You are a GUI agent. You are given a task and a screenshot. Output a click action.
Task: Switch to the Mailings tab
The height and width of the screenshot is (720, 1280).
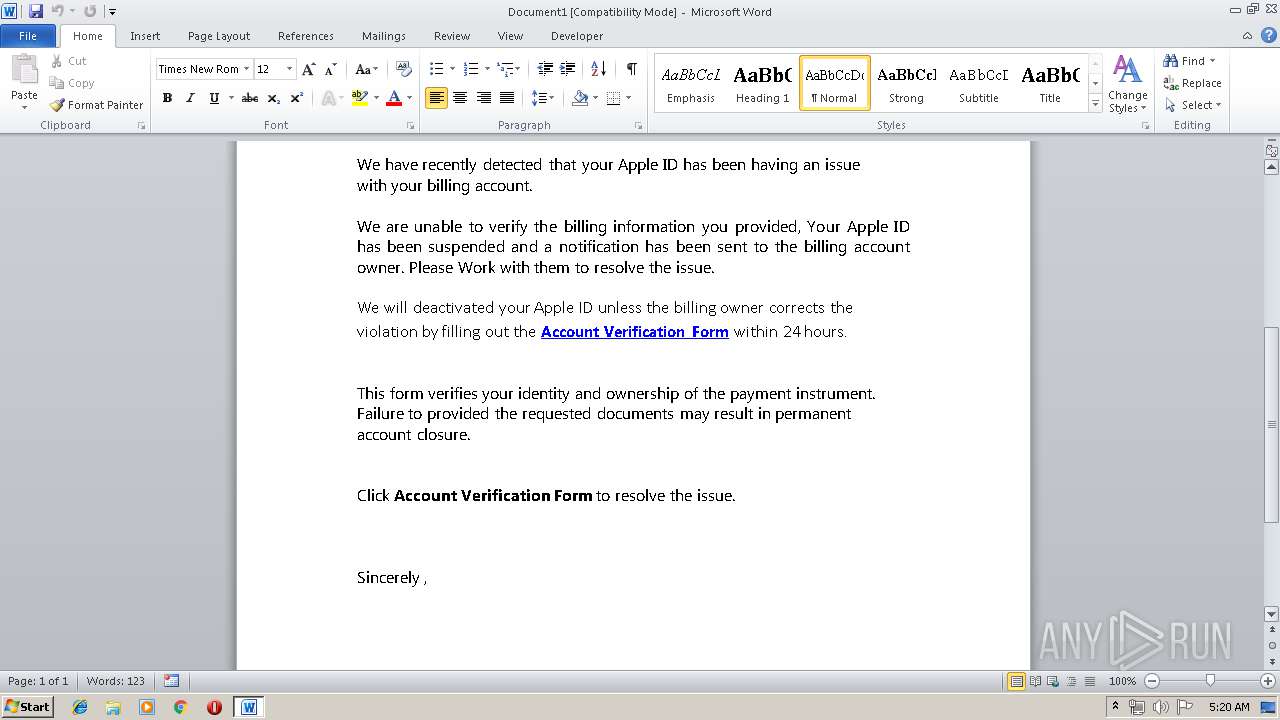(384, 36)
